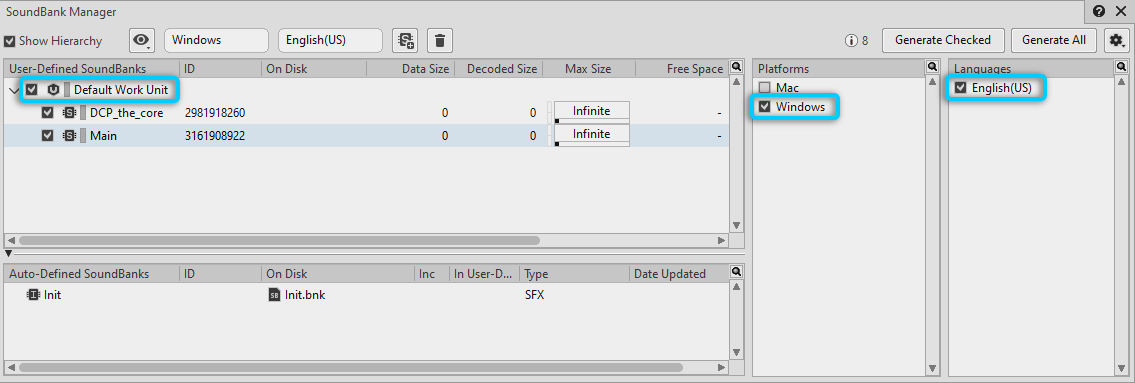The width and height of the screenshot is (1135, 383).
Task: Open the Windows platform selector
Action: coord(216,41)
